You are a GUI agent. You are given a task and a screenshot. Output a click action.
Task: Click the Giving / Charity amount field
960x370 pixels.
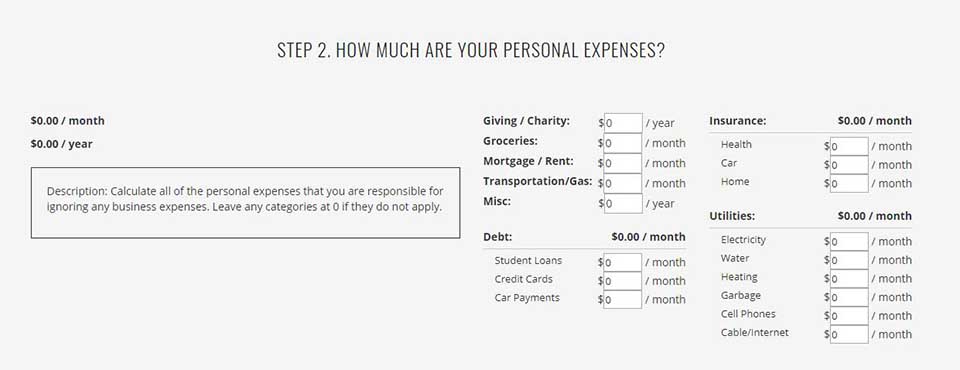(x=623, y=123)
